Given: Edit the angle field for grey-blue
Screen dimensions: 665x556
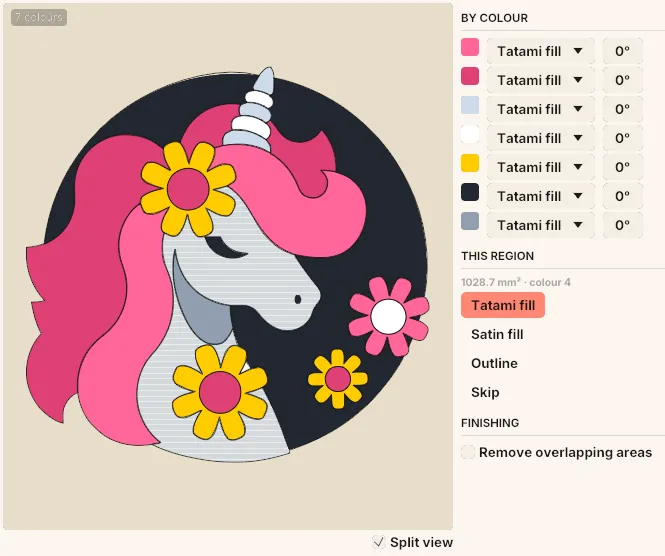Looking at the screenshot, I should (623, 225).
